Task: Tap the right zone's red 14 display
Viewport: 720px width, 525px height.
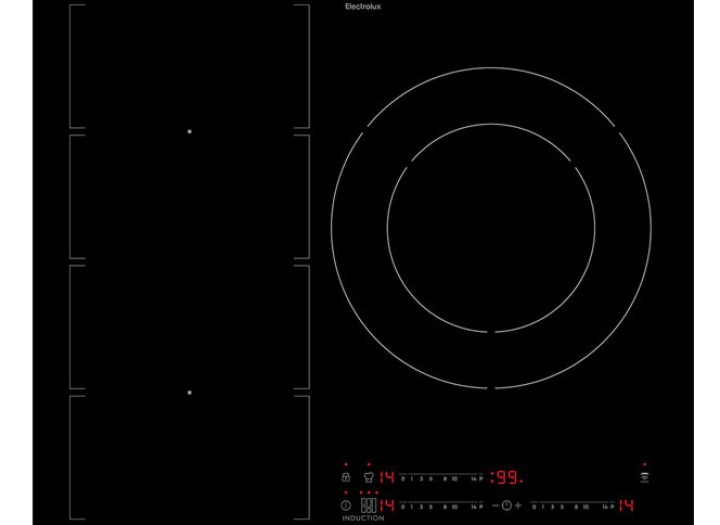Action: point(626,506)
